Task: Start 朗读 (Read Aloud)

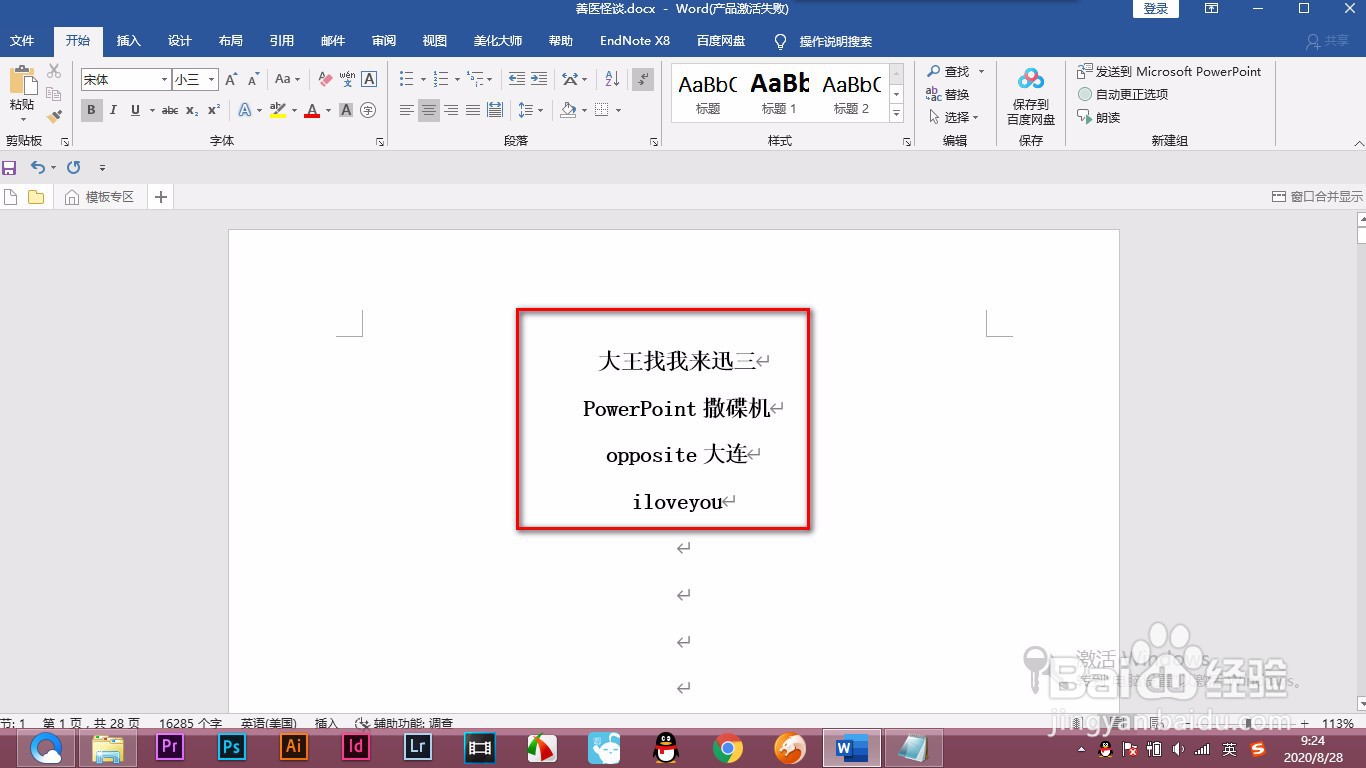Action: coord(1103,117)
